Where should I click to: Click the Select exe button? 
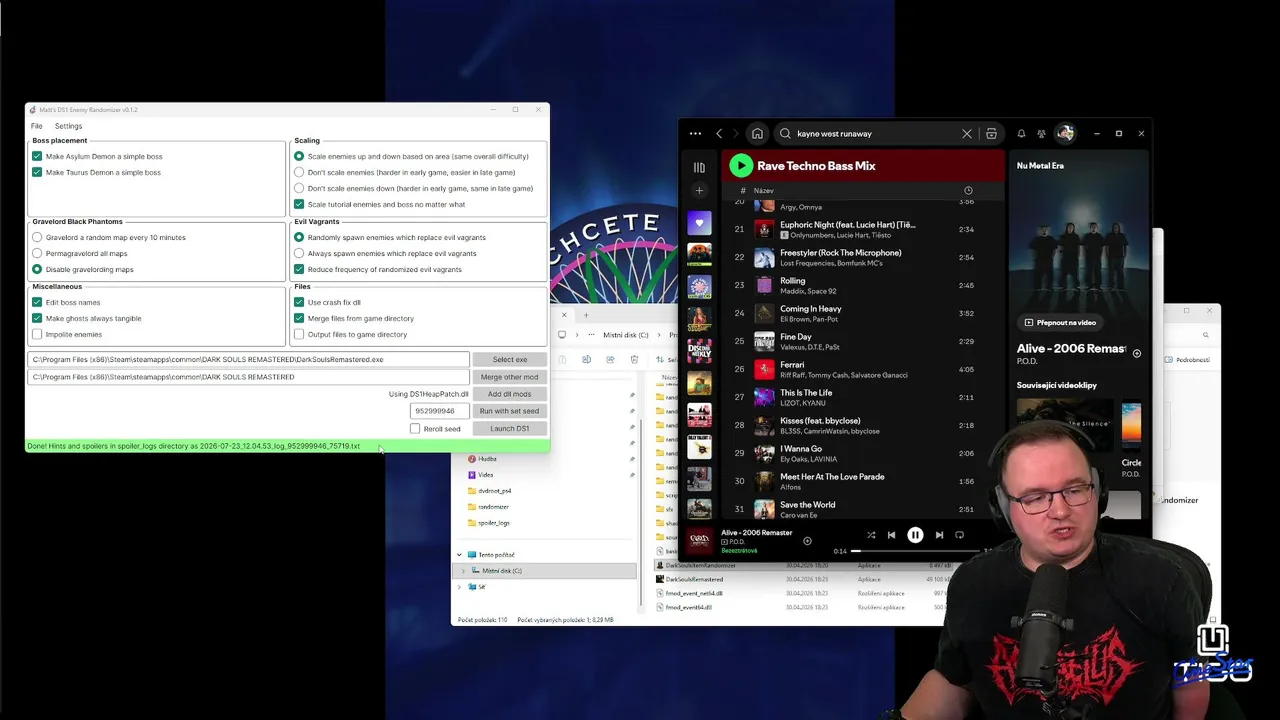point(509,359)
